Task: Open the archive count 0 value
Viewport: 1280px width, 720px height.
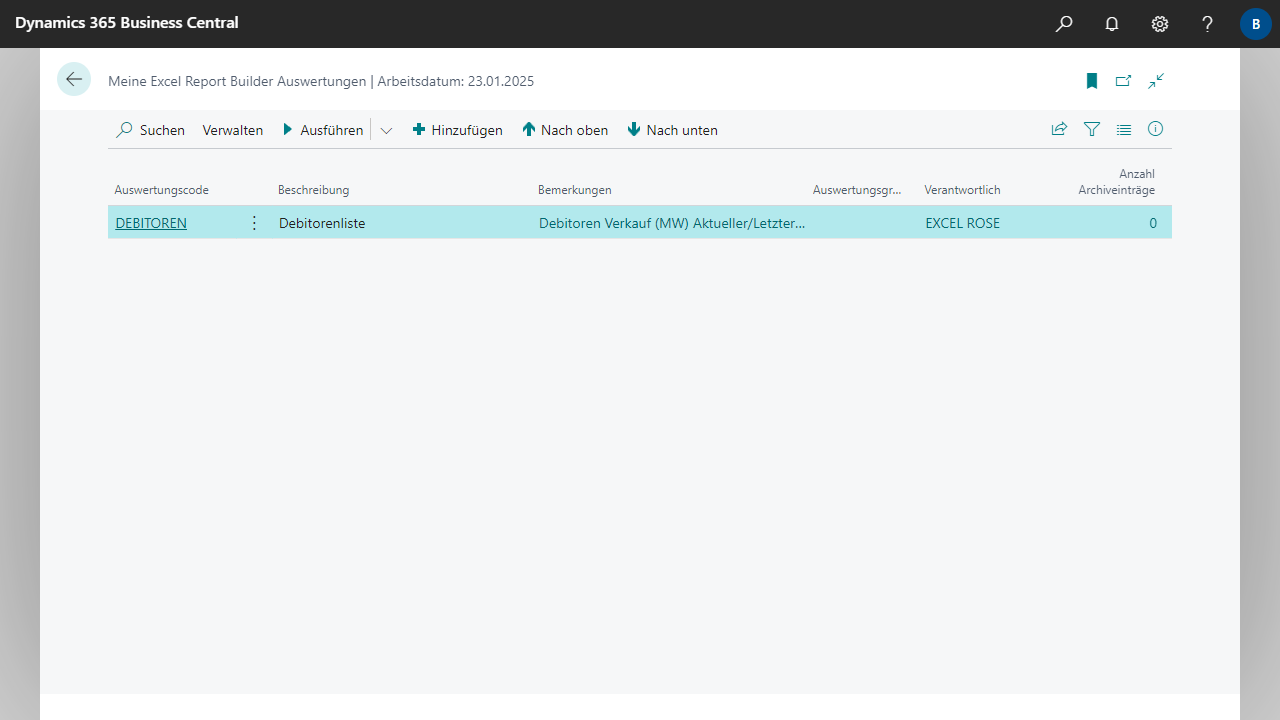Action: [1153, 223]
